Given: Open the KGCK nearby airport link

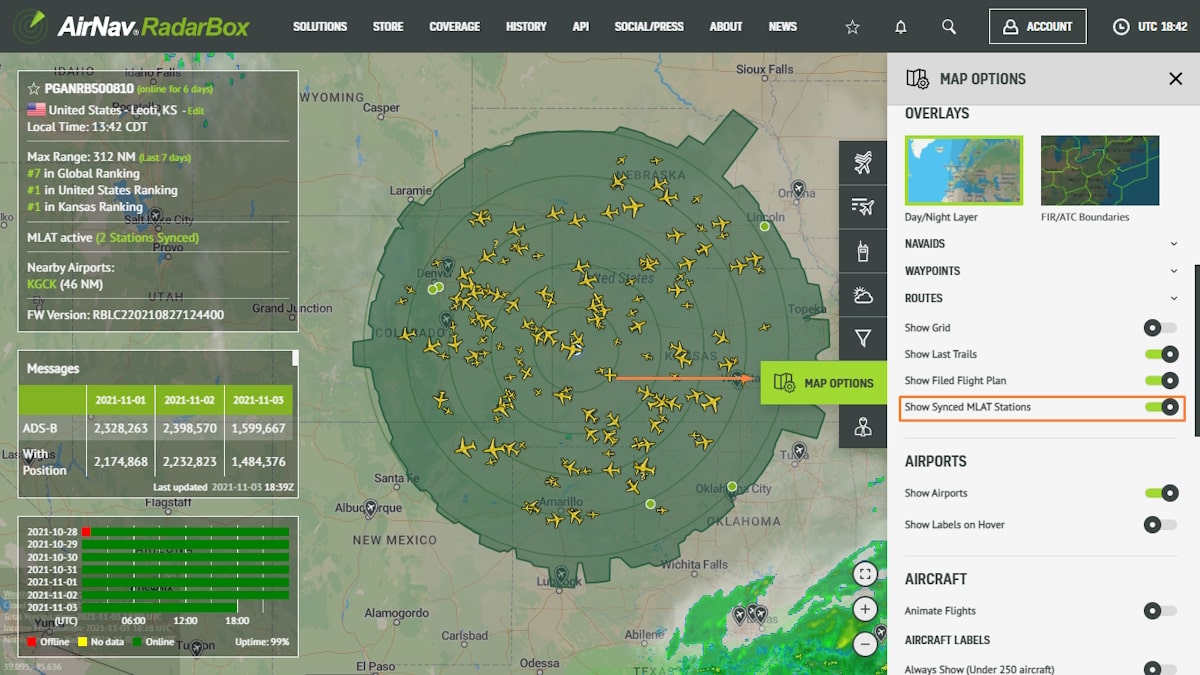Looking at the screenshot, I should pos(42,284).
